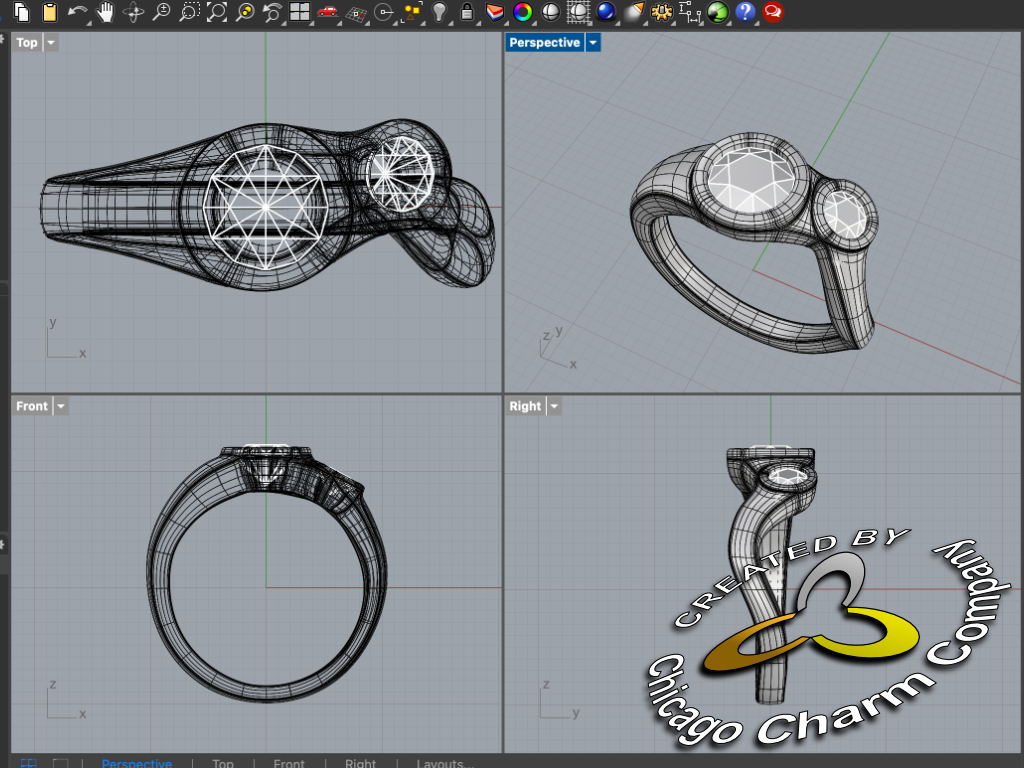Screen dimensions: 1024x768
Task: Click the red car icon
Action: point(327,12)
